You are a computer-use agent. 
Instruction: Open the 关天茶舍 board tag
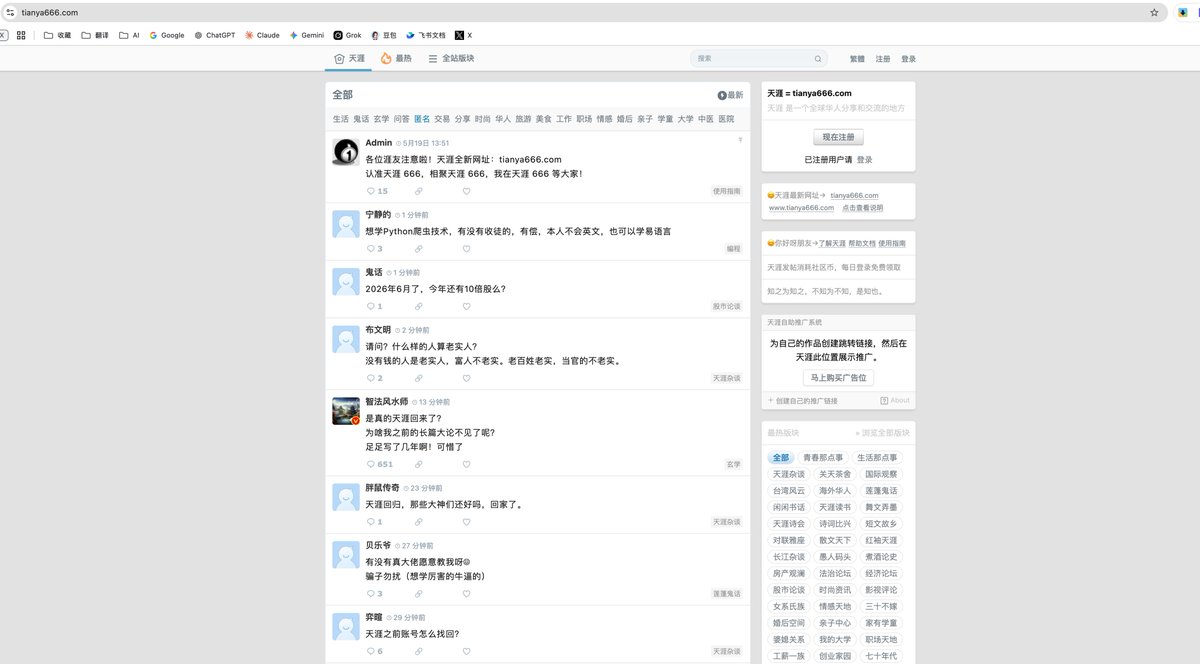pyautogui.click(x=835, y=474)
